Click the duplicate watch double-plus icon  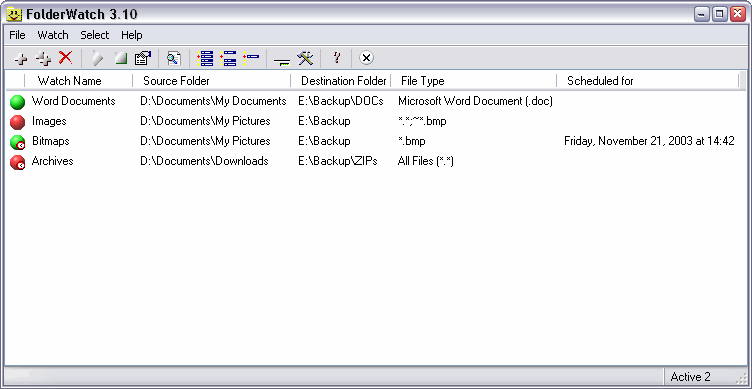tap(43, 59)
